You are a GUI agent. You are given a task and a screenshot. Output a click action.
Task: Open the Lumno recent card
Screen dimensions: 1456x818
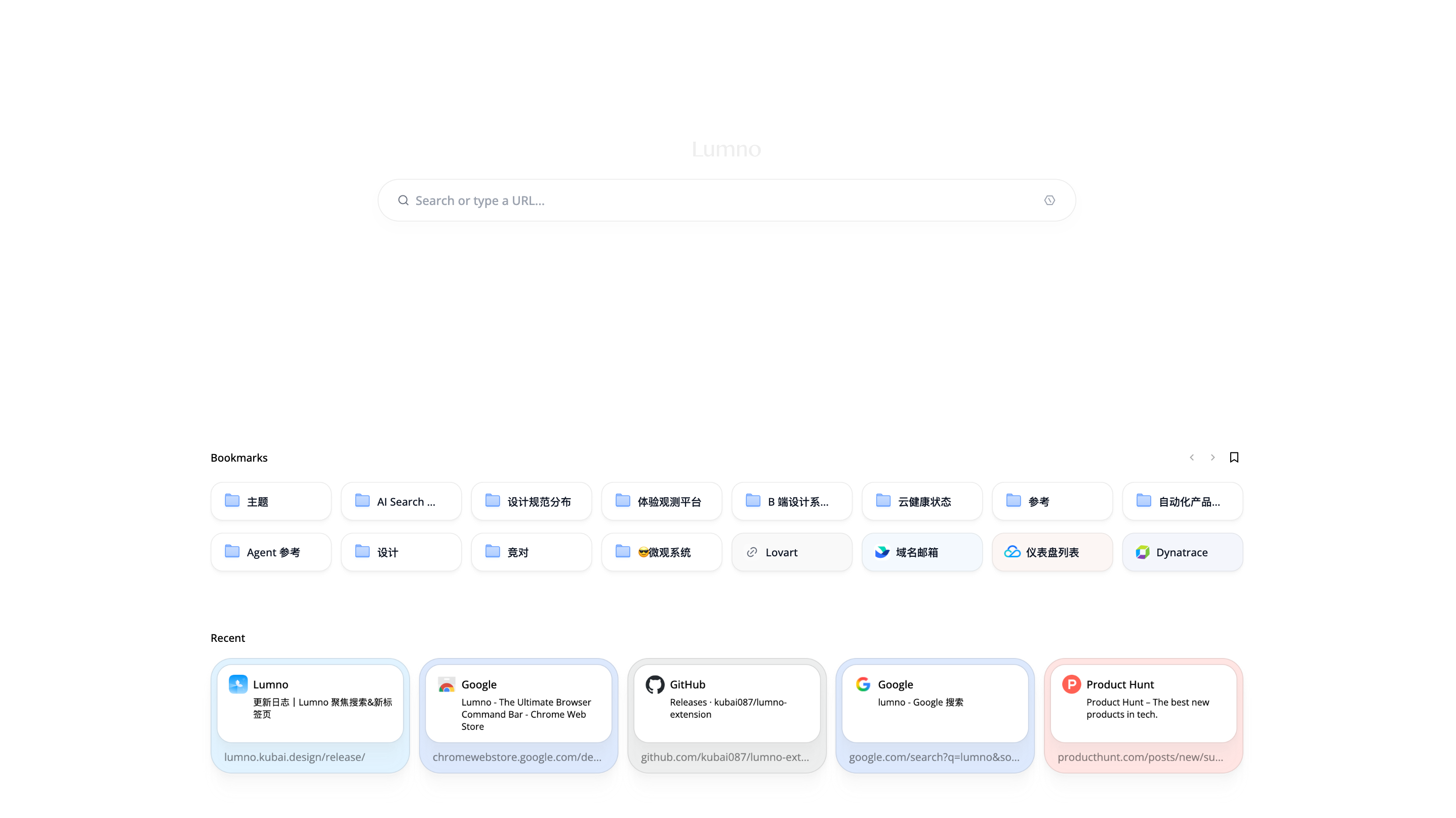[x=310, y=716]
